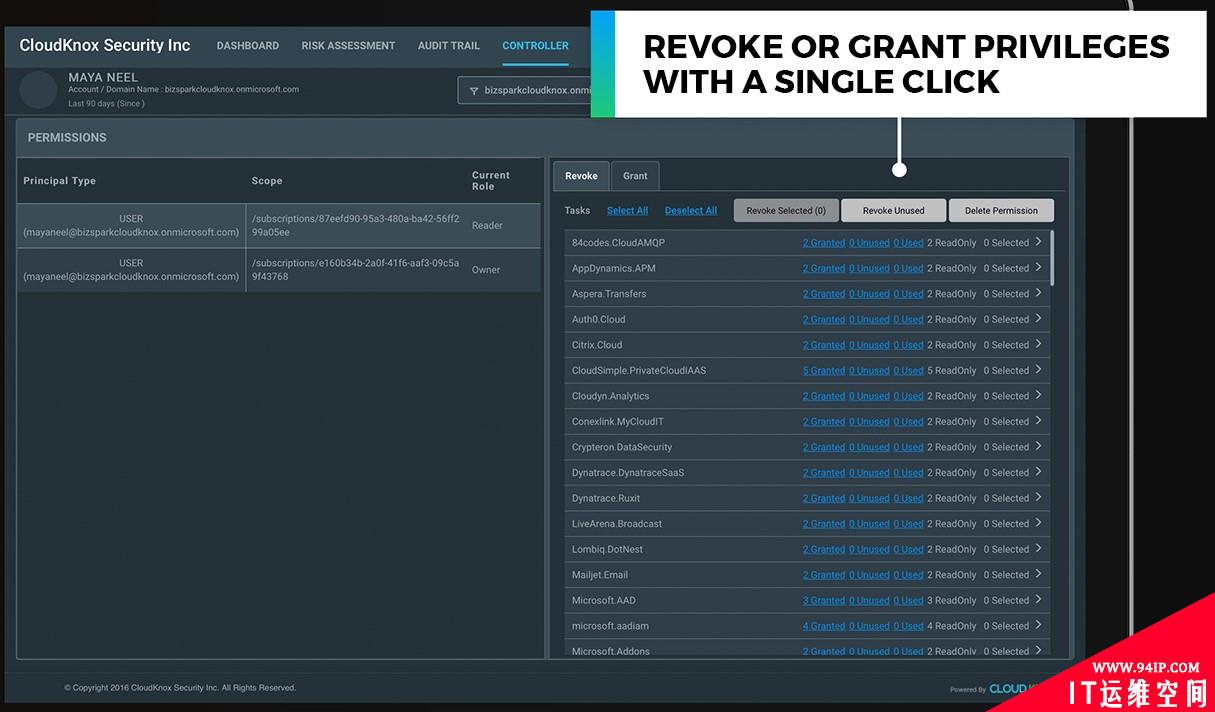Click 0 Used link for Lombiq.DotNest
The image size is (1215, 712).
pos(908,549)
